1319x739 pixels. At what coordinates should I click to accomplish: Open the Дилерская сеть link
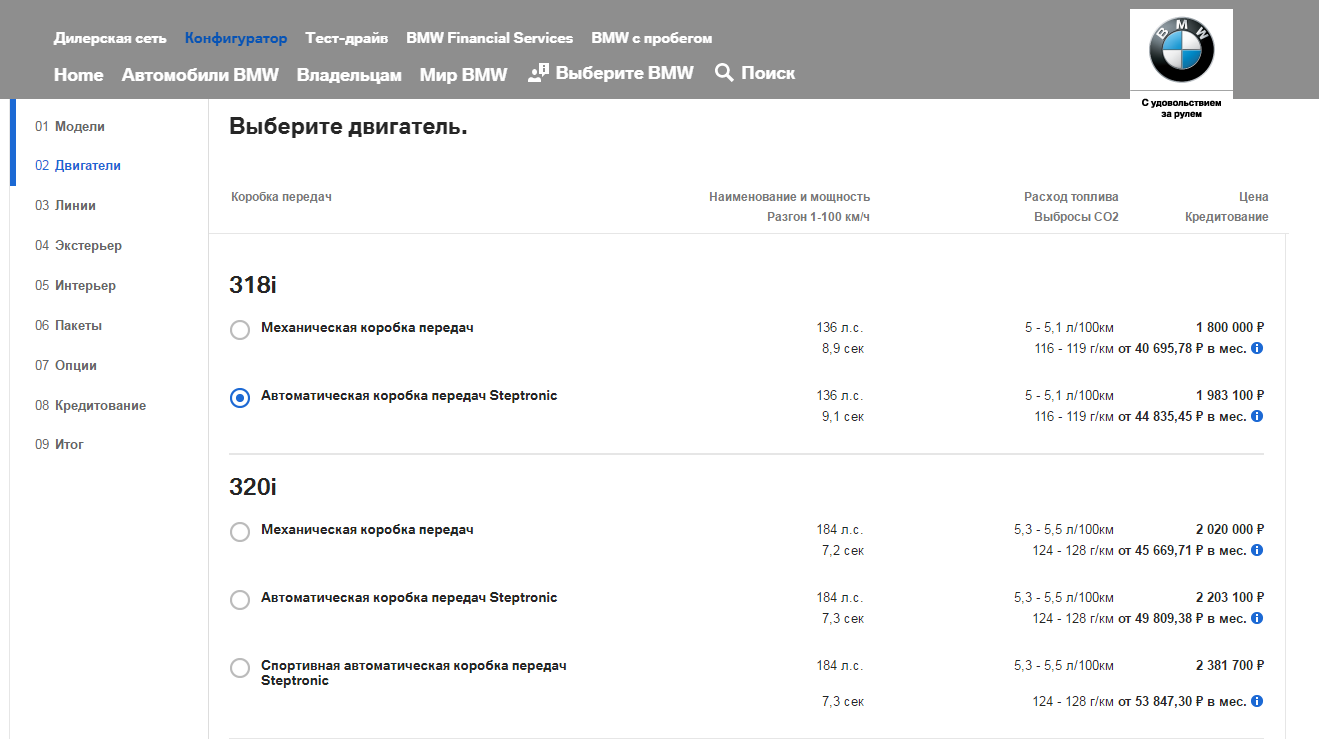(110, 38)
